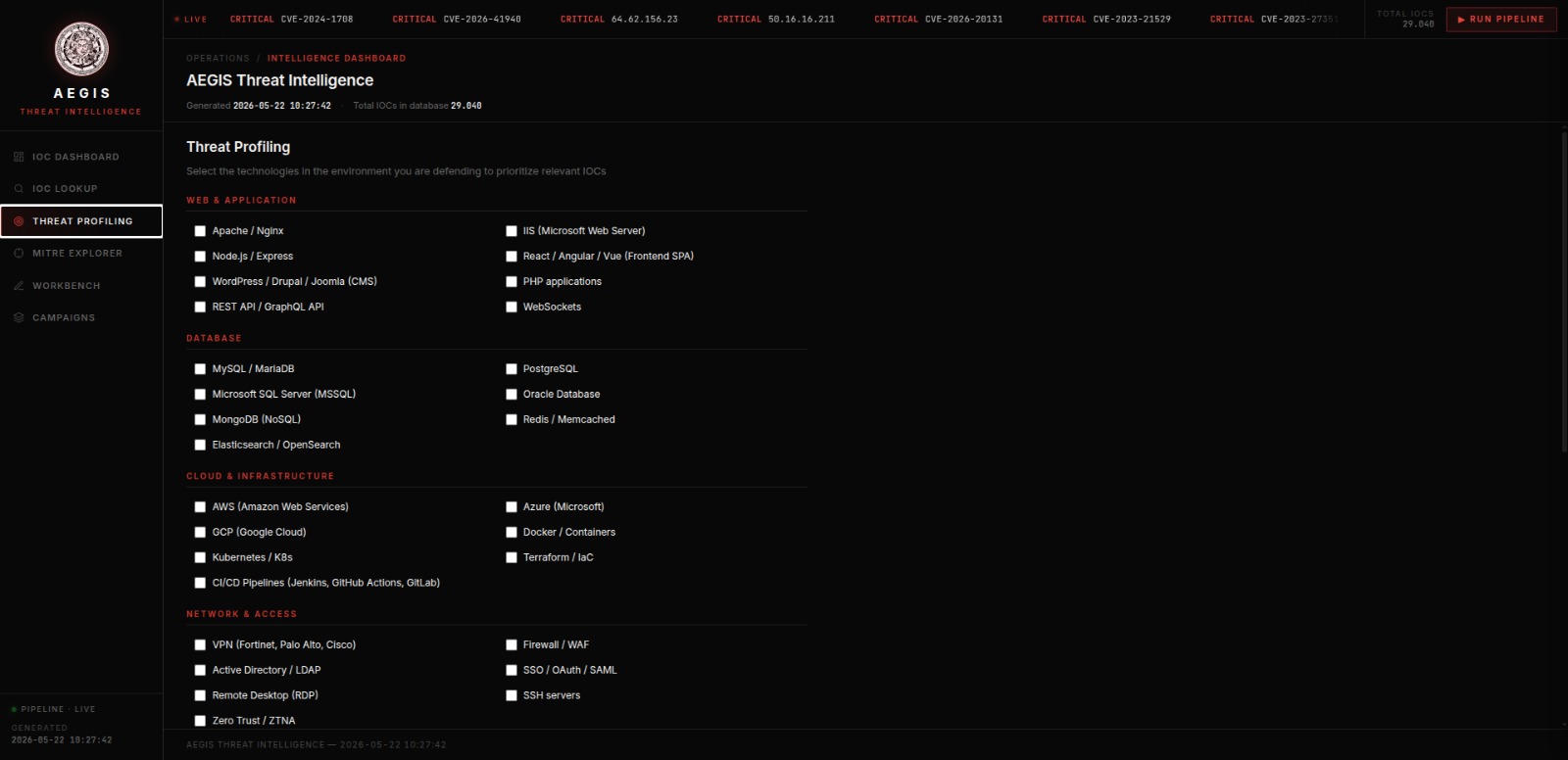
Task: Check the MongoDB (NoSQL) box
Action: pos(200,420)
